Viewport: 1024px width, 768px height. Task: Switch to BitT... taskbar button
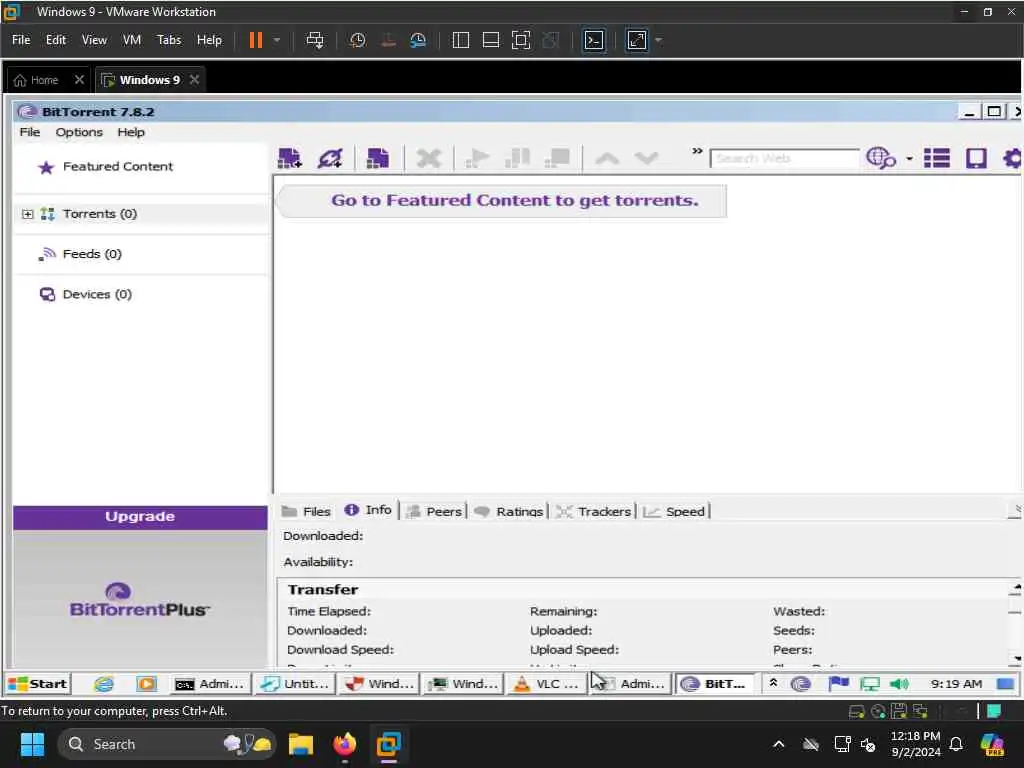coord(714,684)
